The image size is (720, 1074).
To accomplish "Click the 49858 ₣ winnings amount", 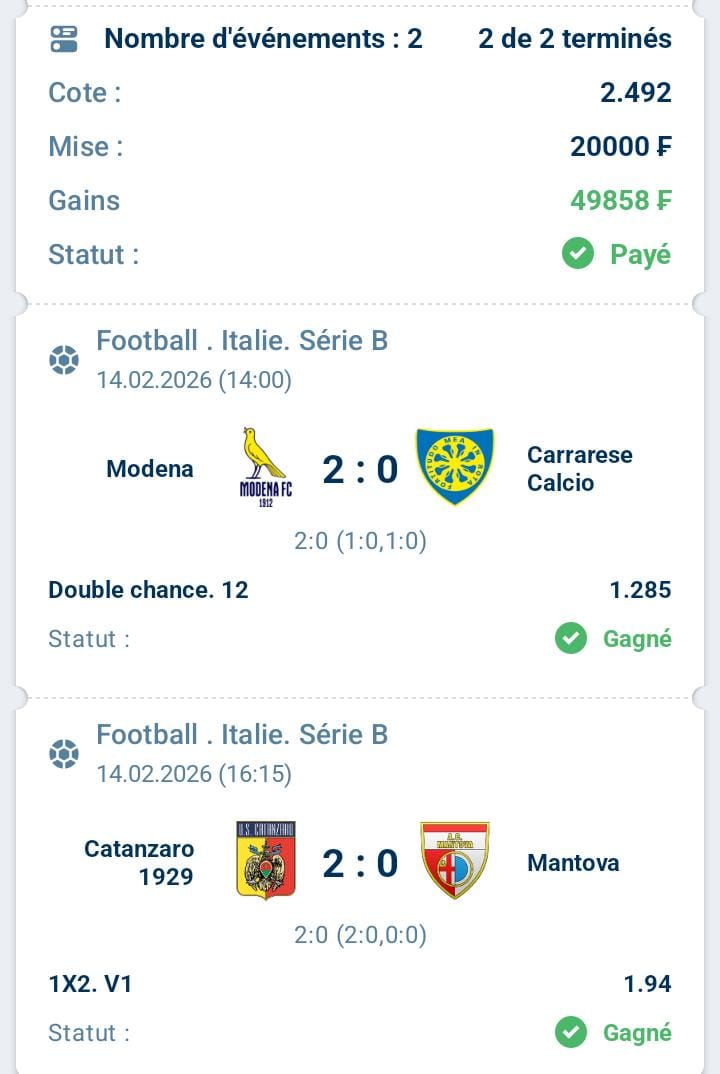I will [621, 200].
